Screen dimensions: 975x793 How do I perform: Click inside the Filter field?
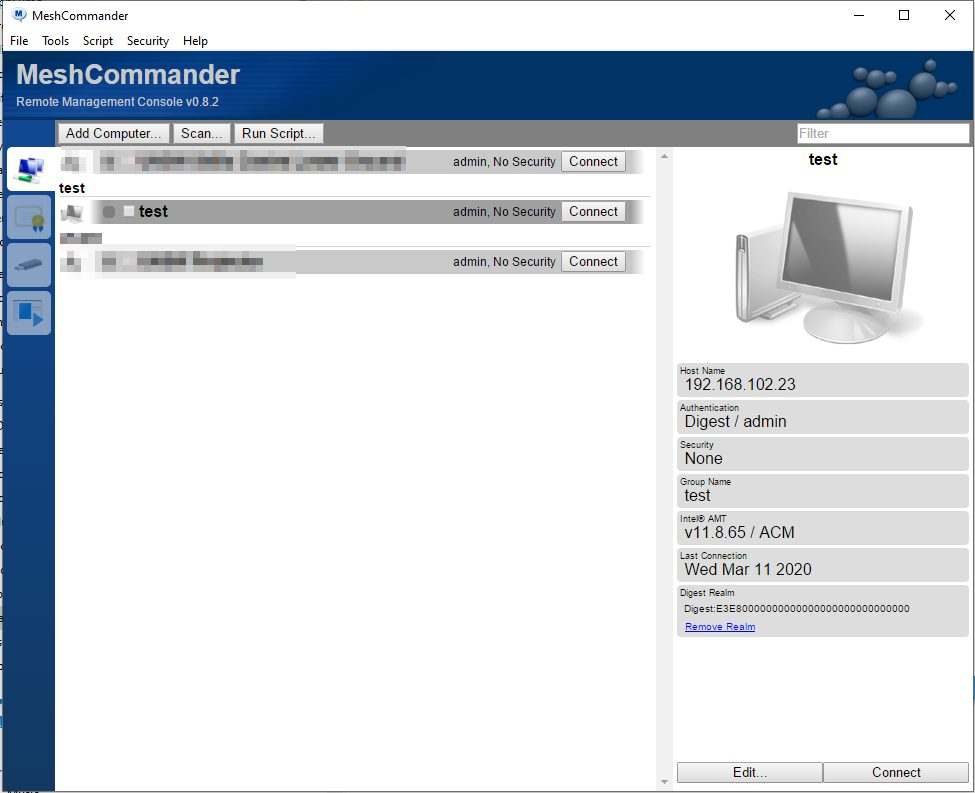click(x=883, y=133)
